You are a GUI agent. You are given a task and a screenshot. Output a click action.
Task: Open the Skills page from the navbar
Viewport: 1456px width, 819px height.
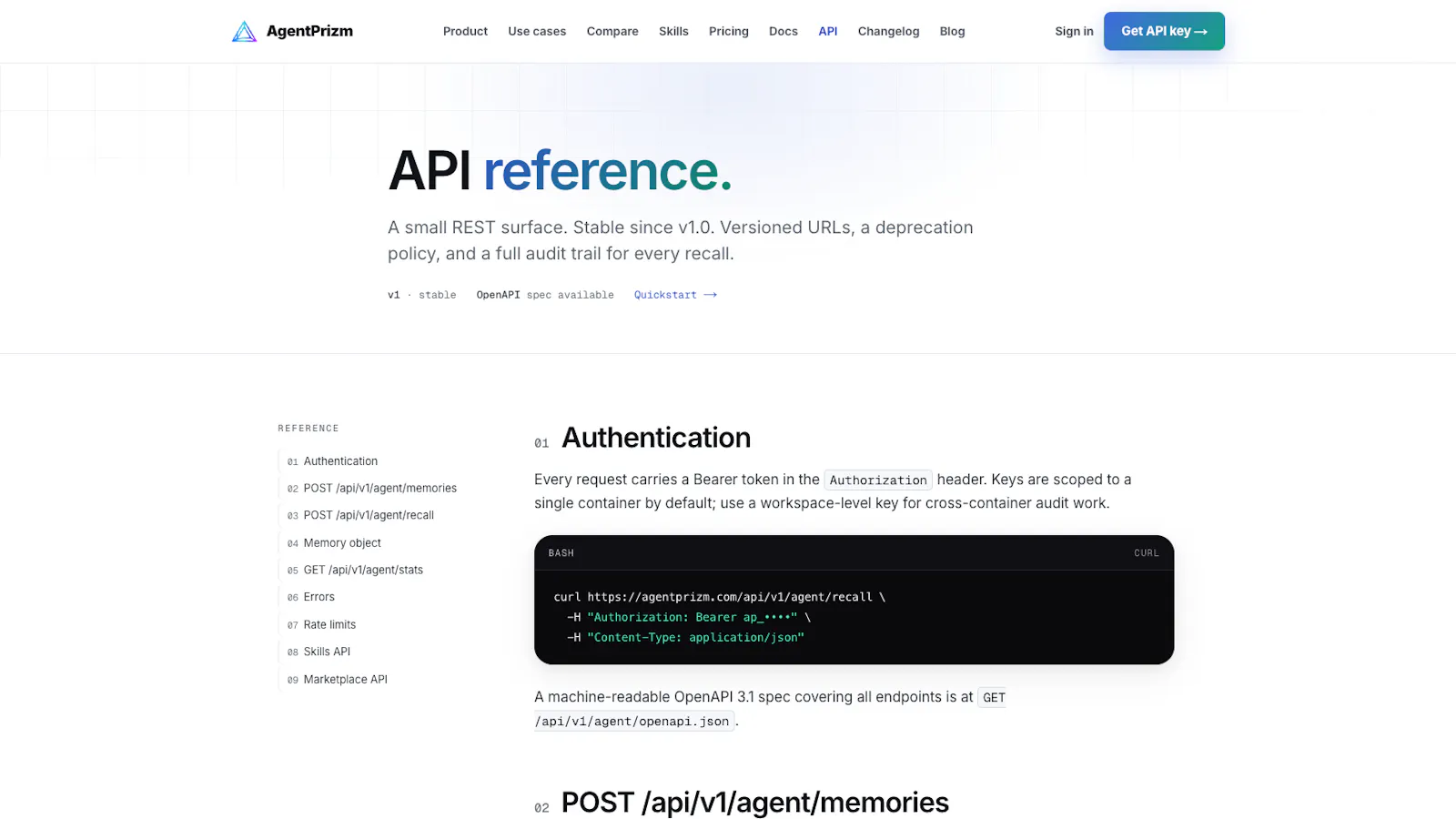pyautogui.click(x=673, y=31)
